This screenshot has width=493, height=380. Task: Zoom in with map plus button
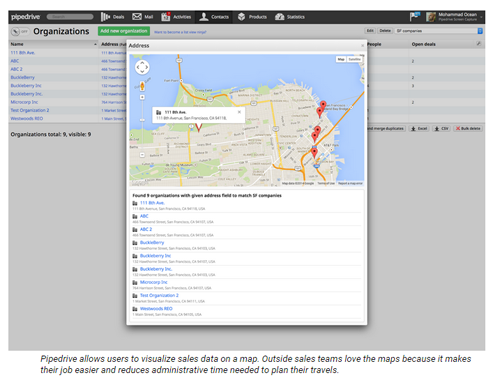[x=142, y=97]
